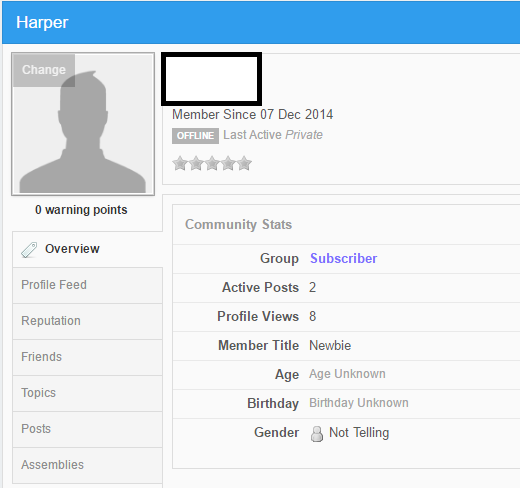Click the Change button on the avatar
Image resolution: width=520 pixels, height=488 pixels.
(x=44, y=70)
